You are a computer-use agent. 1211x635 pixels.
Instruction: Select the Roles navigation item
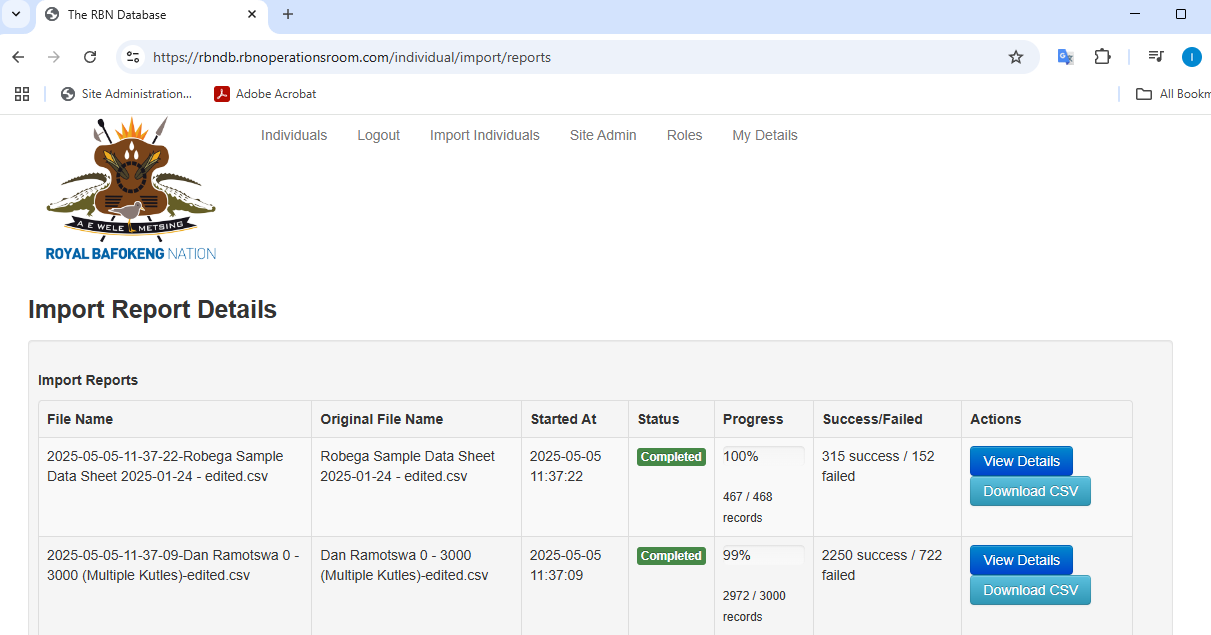[x=684, y=135]
